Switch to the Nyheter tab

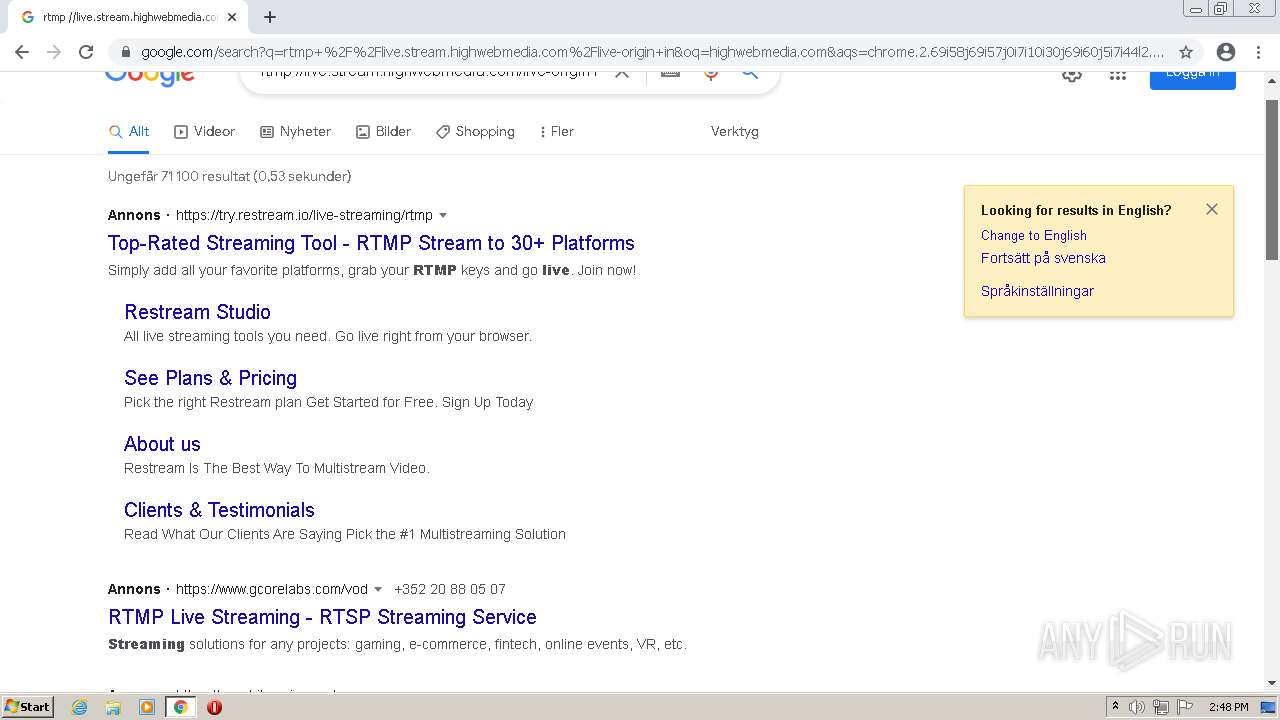(296, 132)
